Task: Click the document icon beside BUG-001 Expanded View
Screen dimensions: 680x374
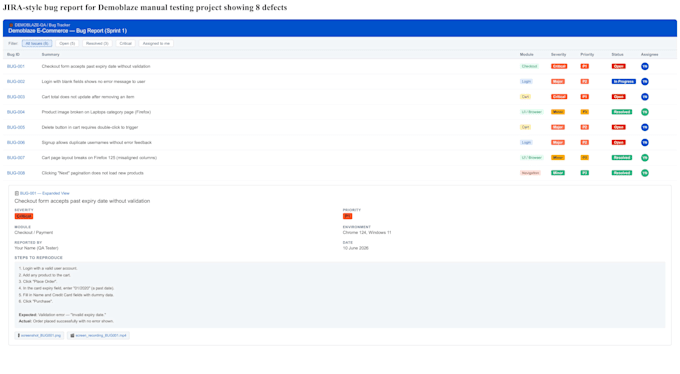Action: point(17,194)
